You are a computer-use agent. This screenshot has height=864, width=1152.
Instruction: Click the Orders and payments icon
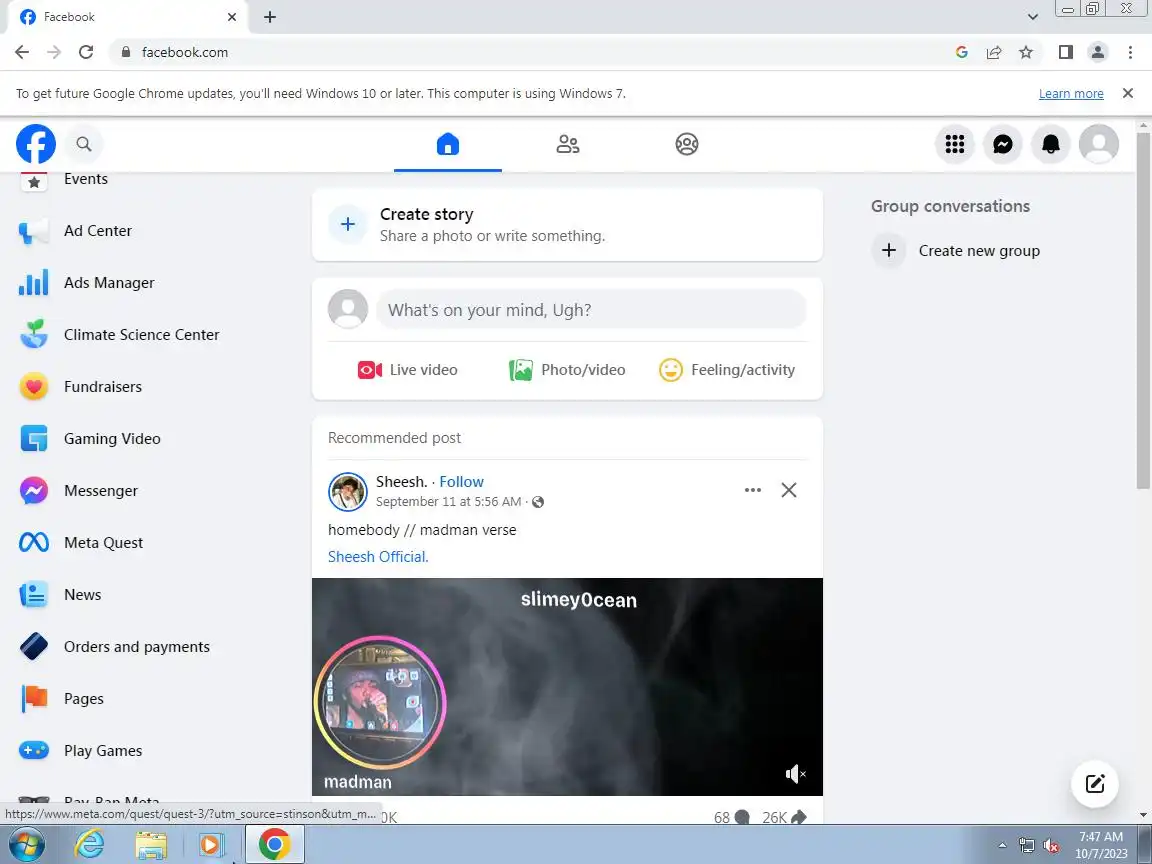click(x=33, y=647)
